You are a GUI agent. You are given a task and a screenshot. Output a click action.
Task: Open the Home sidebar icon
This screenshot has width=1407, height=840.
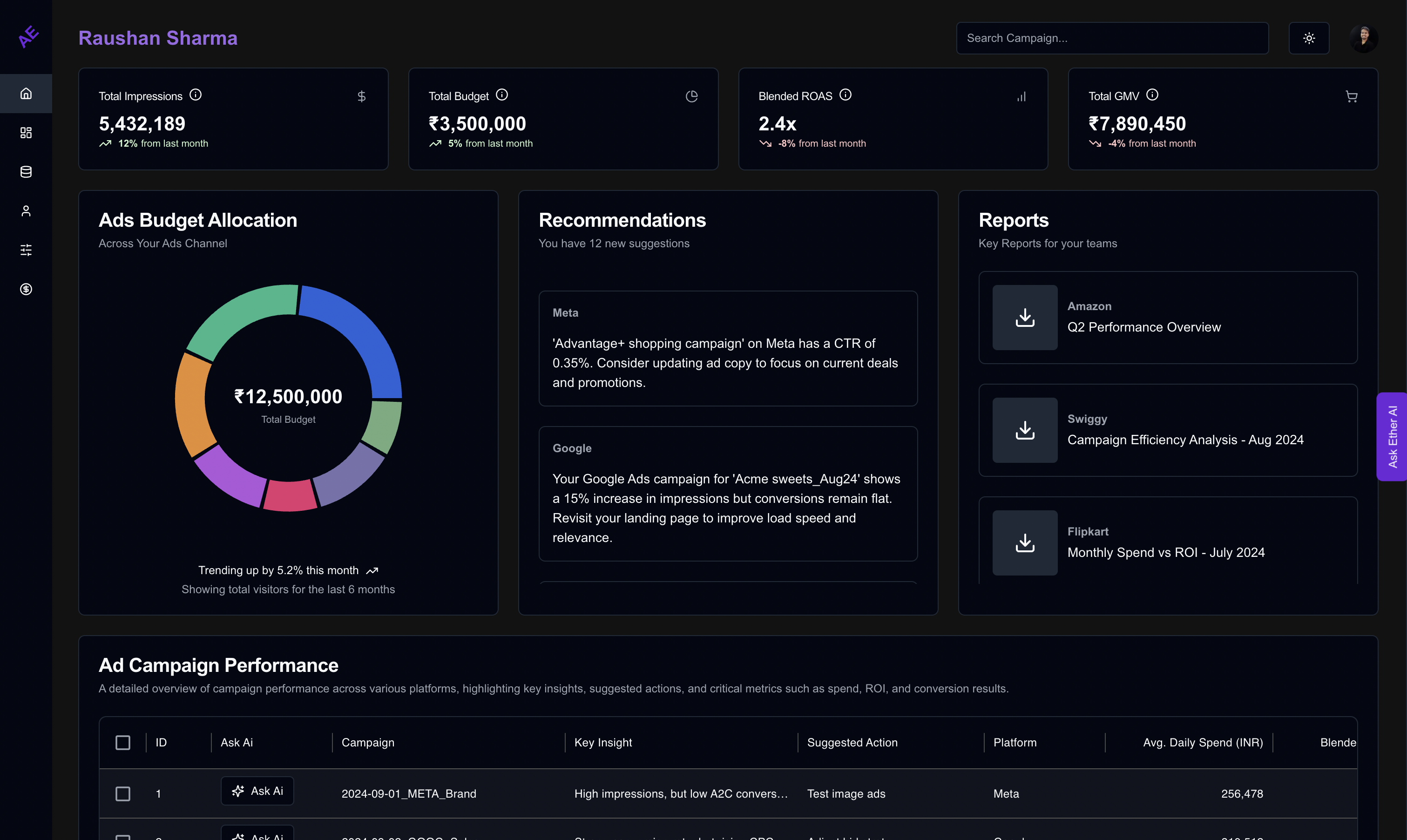[x=26, y=94]
